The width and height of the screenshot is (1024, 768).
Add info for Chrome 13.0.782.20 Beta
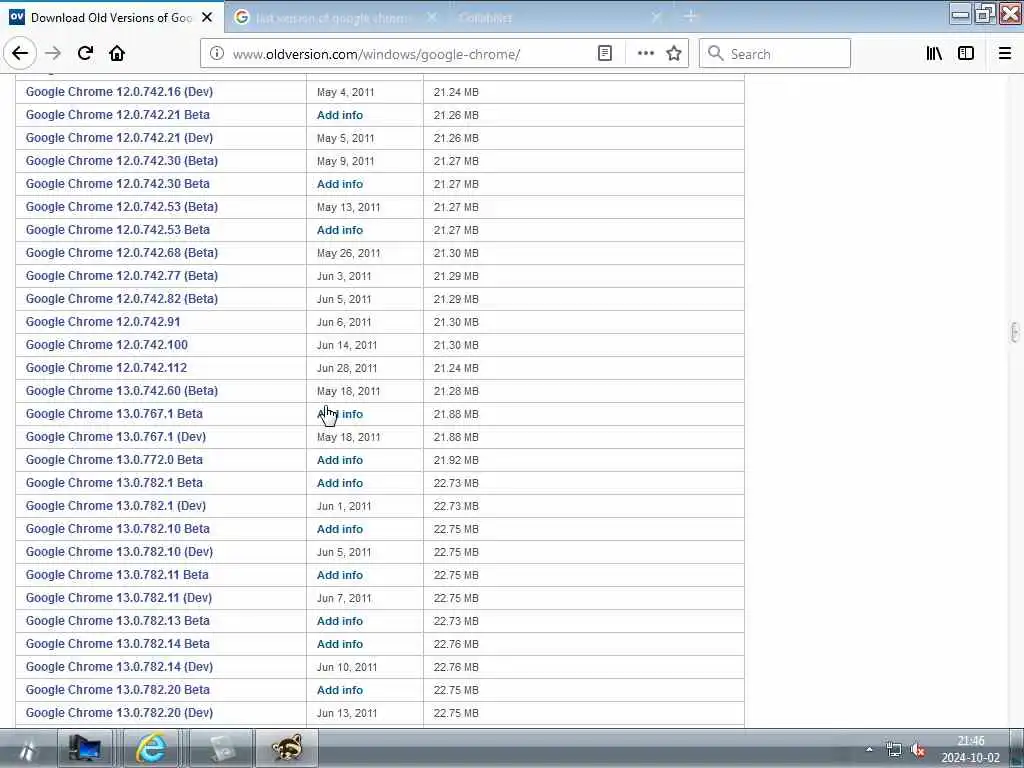point(340,690)
